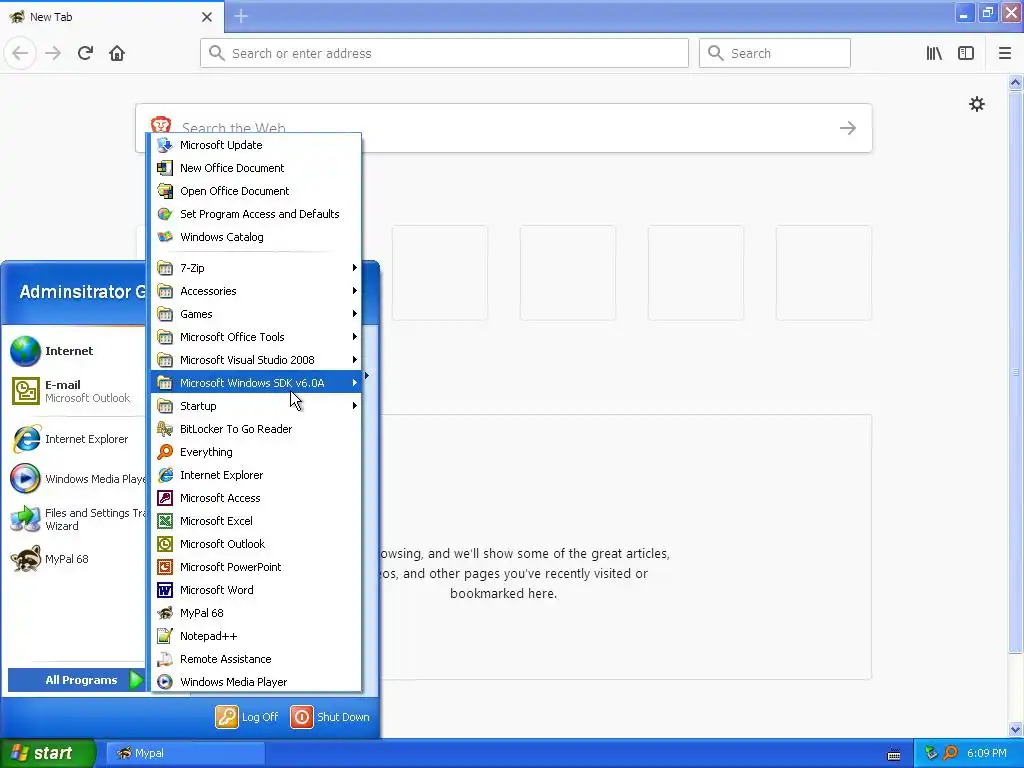Screen dimensions: 1024x768
Task: Open on-screen keyboard icon in taskbar
Action: (894, 755)
